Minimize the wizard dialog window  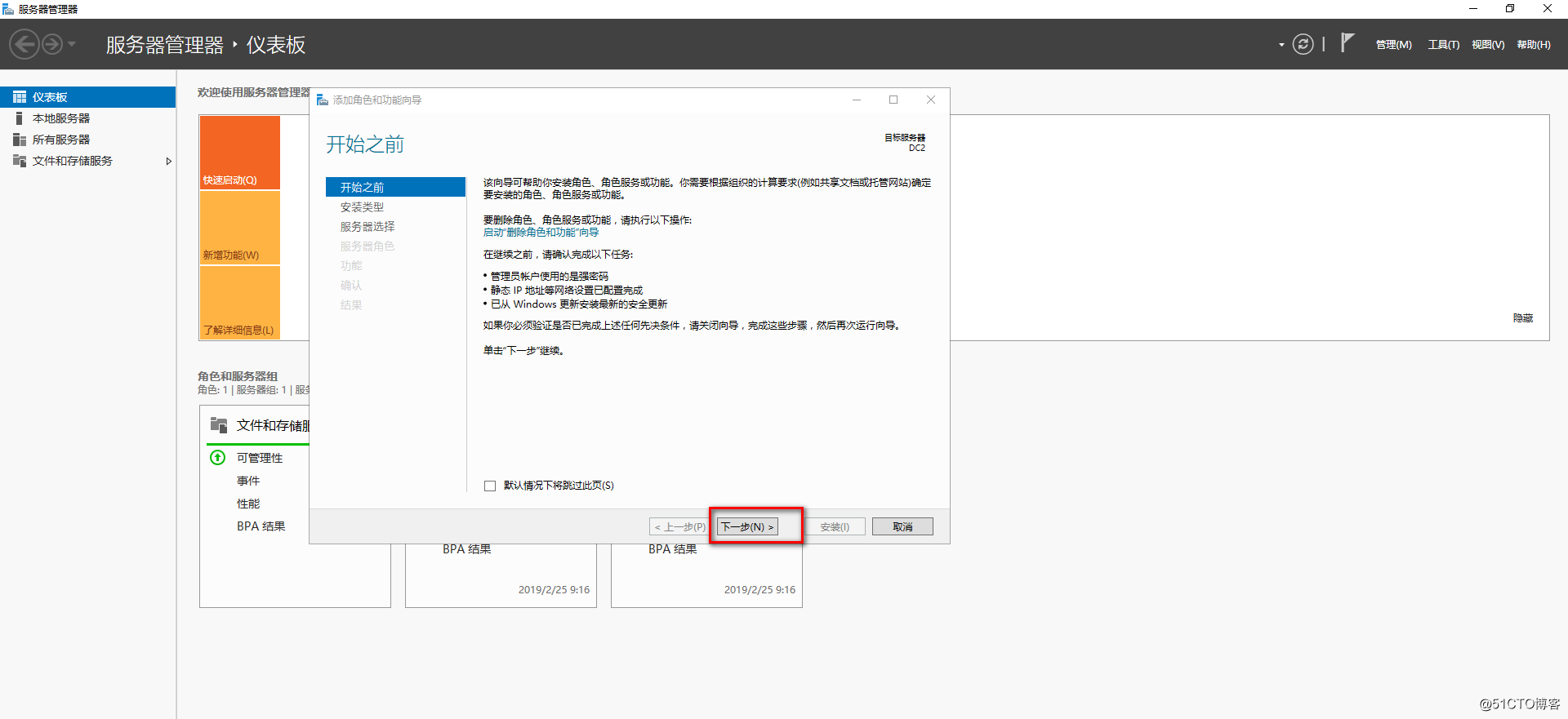(x=857, y=100)
